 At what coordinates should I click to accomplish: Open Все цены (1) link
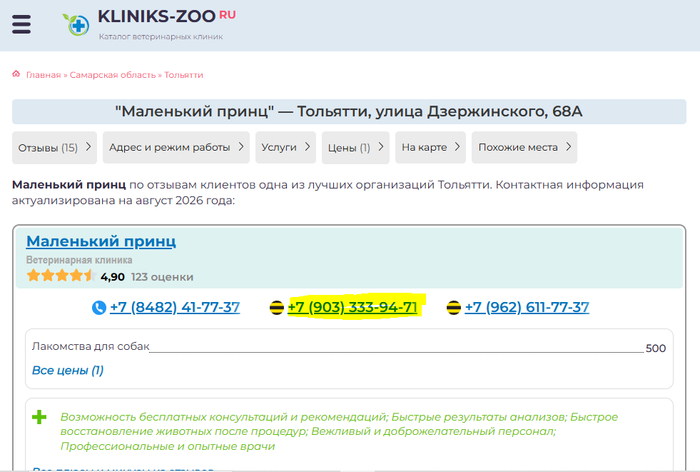(68, 370)
